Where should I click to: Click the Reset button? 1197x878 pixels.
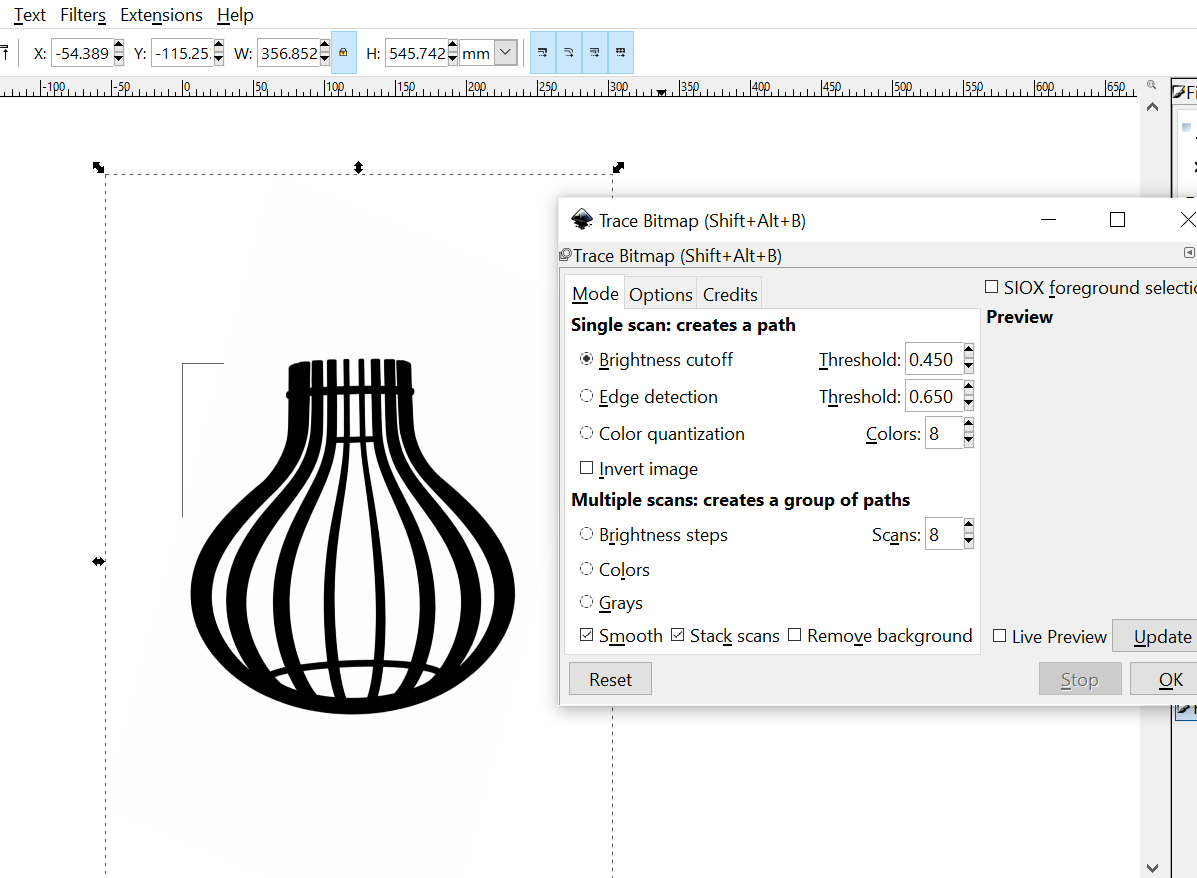610,679
